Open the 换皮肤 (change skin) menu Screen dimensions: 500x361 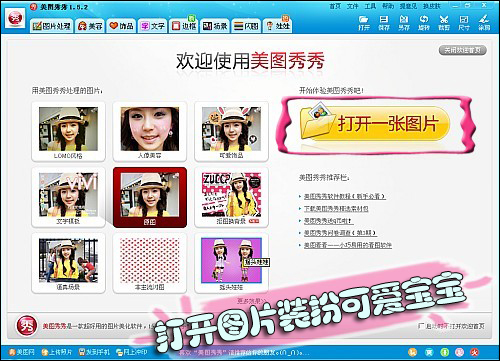[432, 6]
